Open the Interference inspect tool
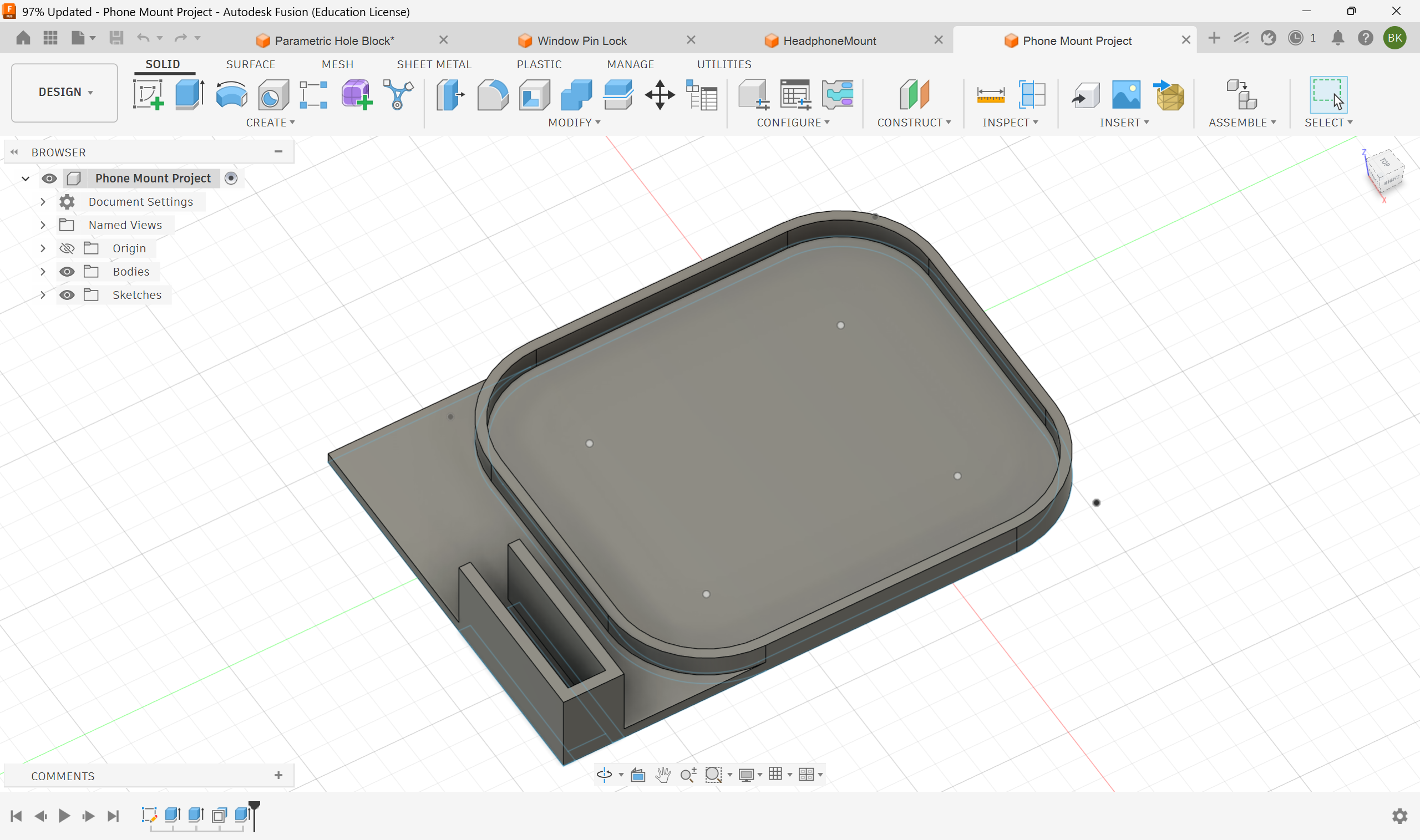 click(x=1032, y=94)
